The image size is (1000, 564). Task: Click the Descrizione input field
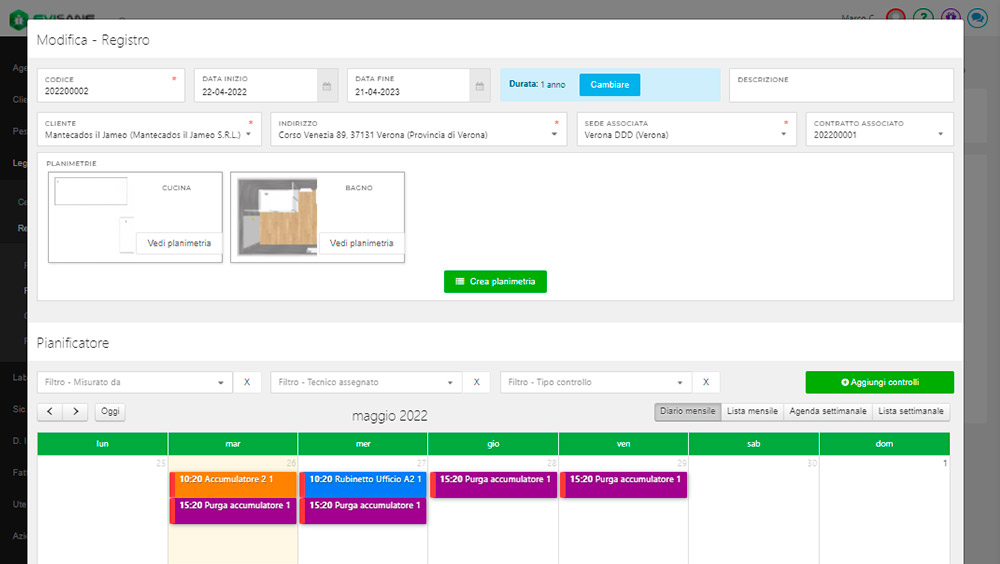tap(840, 90)
